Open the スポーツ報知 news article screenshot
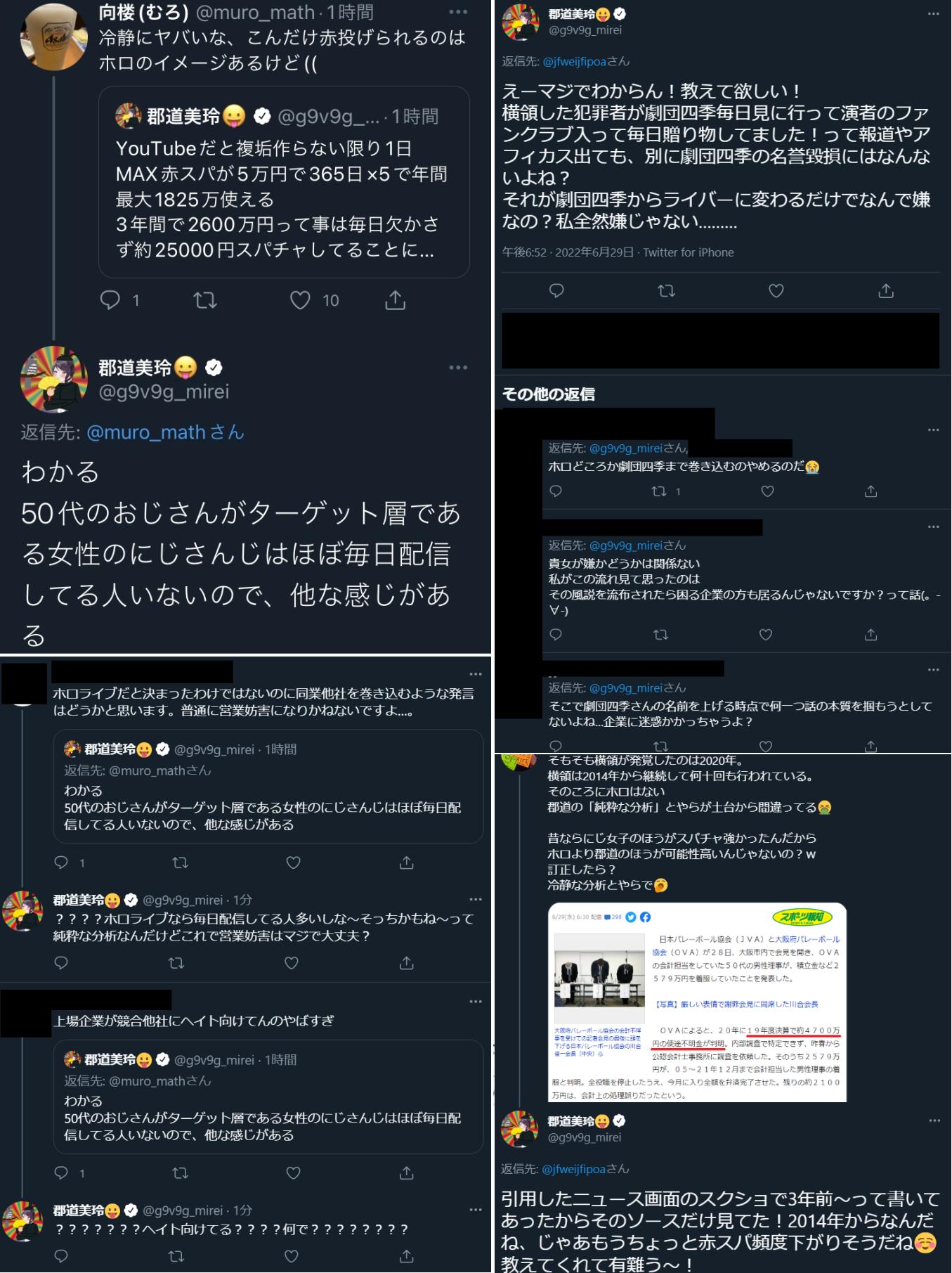The width and height of the screenshot is (952, 1273). 697,1002
